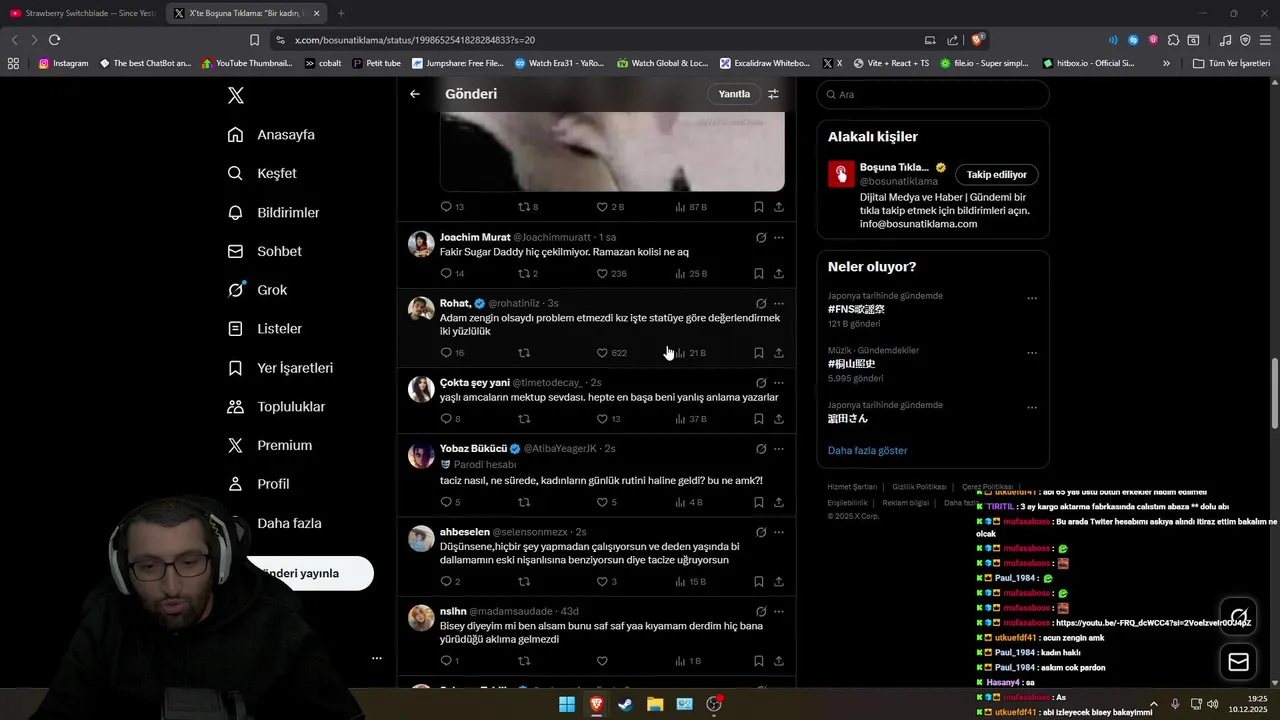1280x720 pixels.
Task: Click the Yanıtla reply button
Action: pyautogui.click(x=734, y=94)
